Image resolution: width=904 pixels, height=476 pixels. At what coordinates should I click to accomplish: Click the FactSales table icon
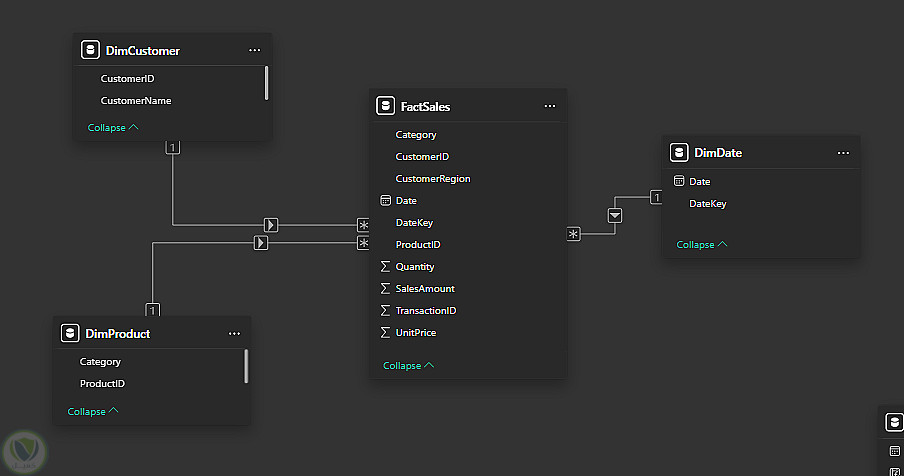[x=385, y=106]
